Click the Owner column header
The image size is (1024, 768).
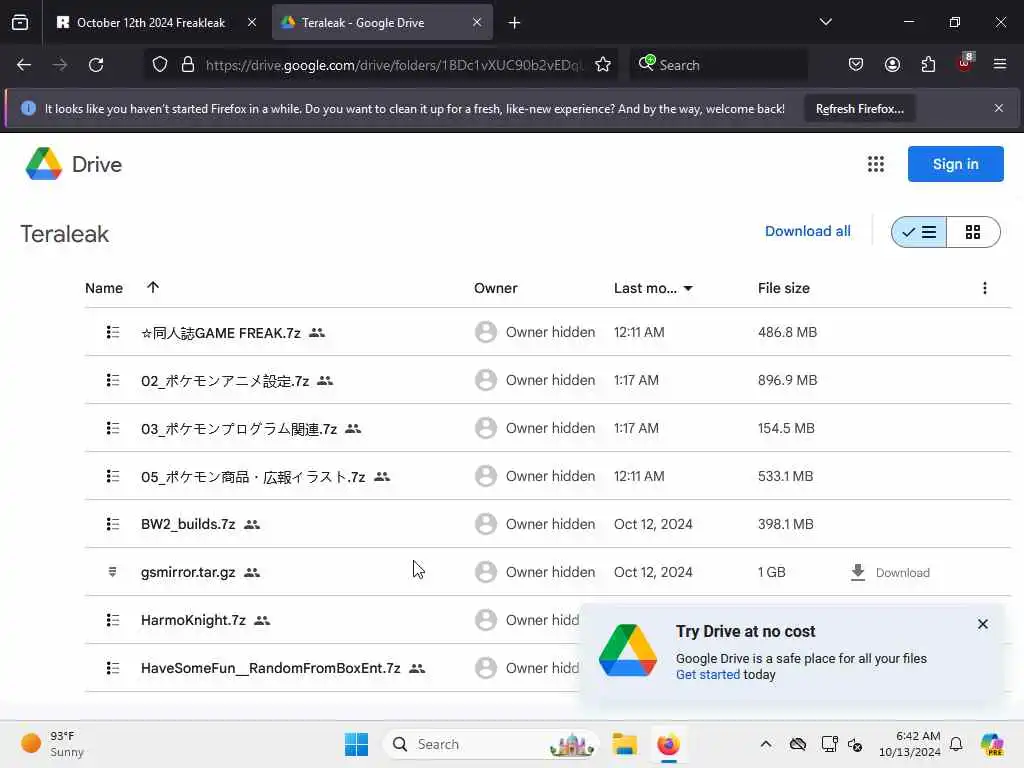496,288
